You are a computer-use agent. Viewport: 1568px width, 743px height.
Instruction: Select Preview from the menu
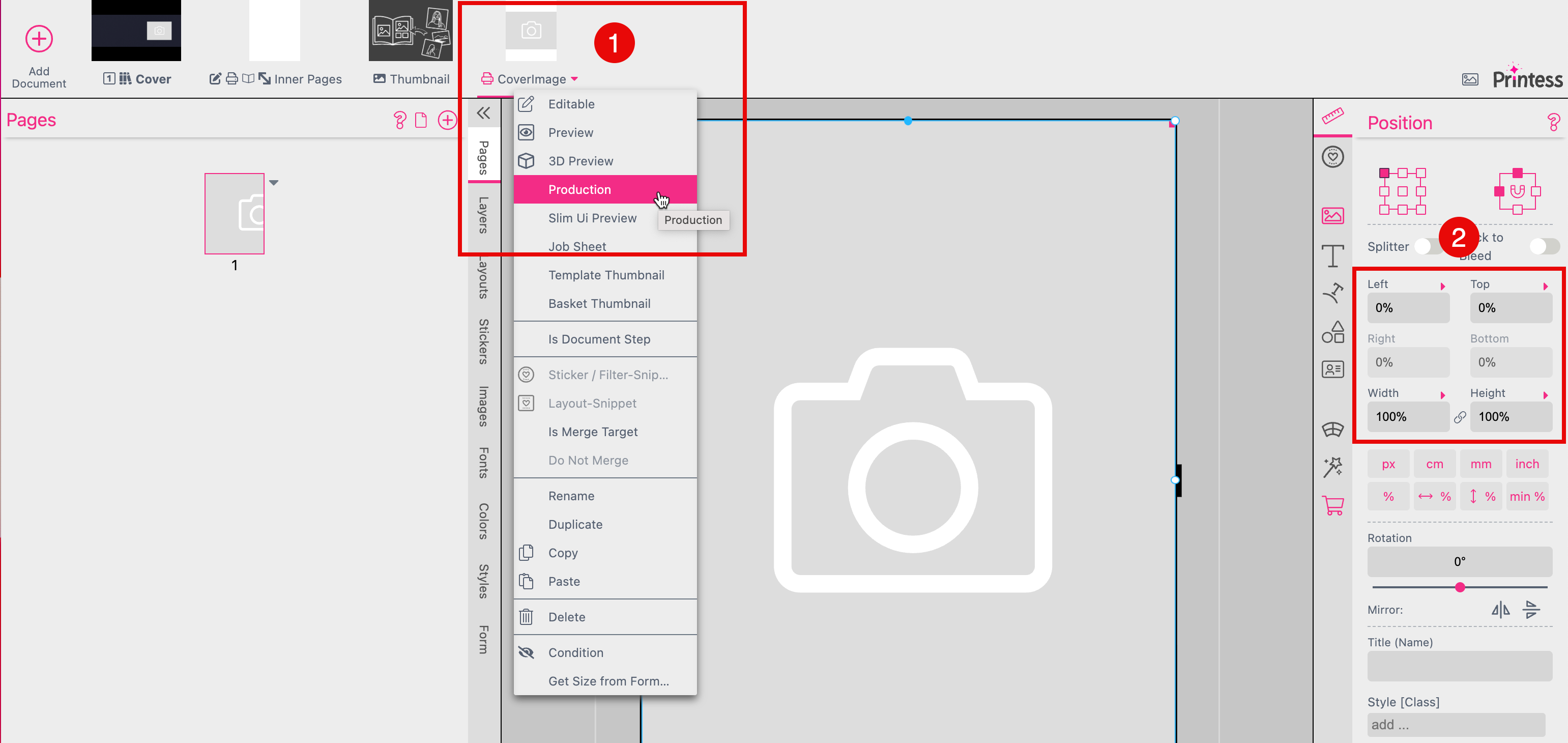point(605,133)
